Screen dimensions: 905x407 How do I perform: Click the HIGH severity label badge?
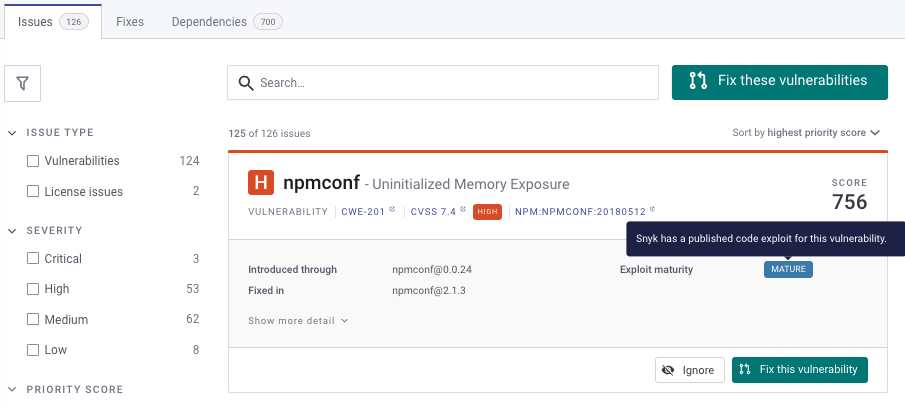[x=487, y=212]
